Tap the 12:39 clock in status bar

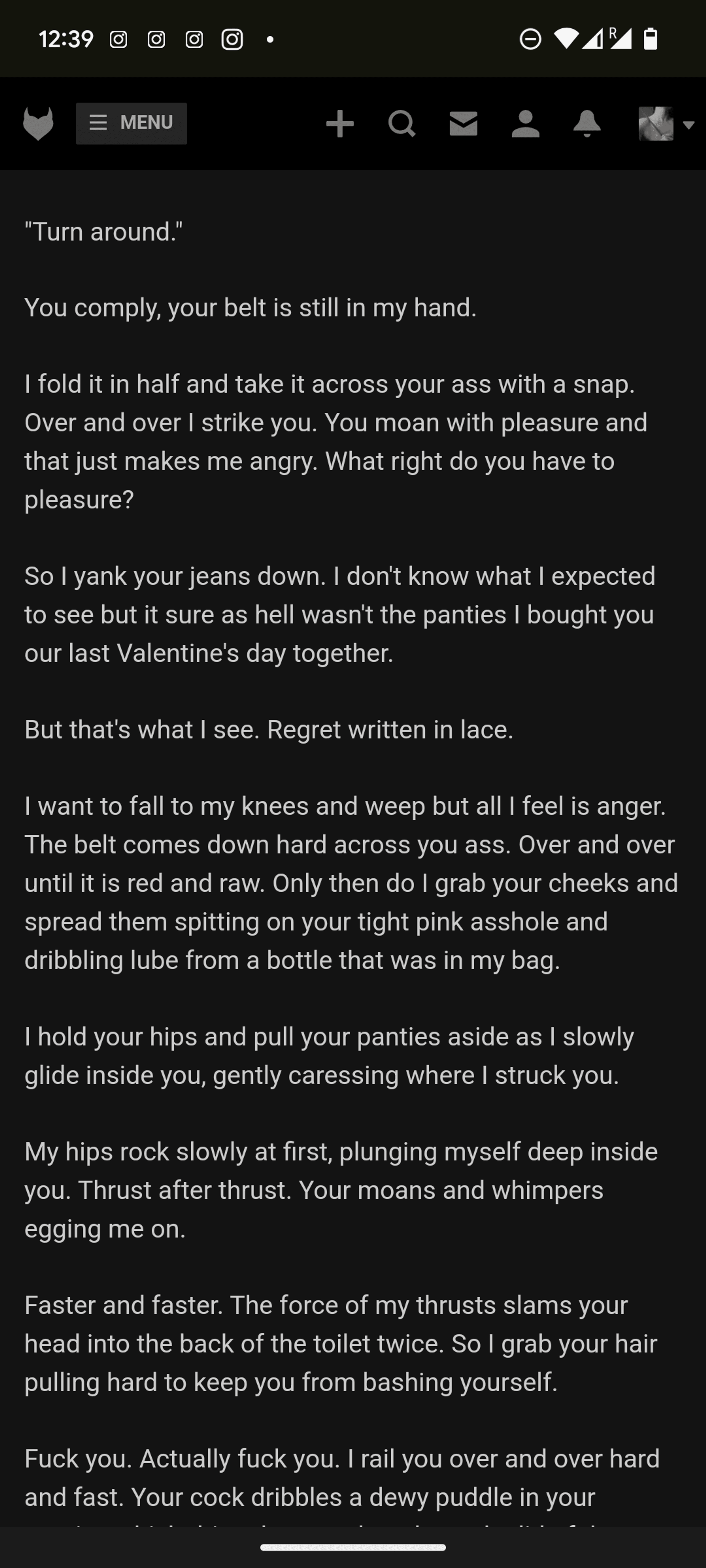coord(66,40)
